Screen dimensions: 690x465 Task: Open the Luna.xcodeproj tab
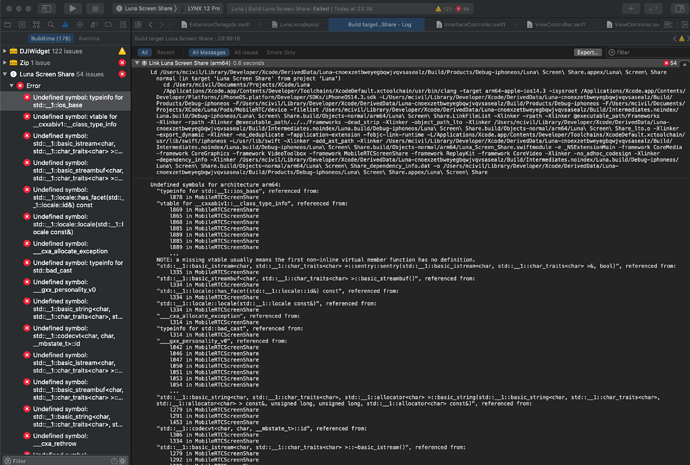click(x=295, y=25)
